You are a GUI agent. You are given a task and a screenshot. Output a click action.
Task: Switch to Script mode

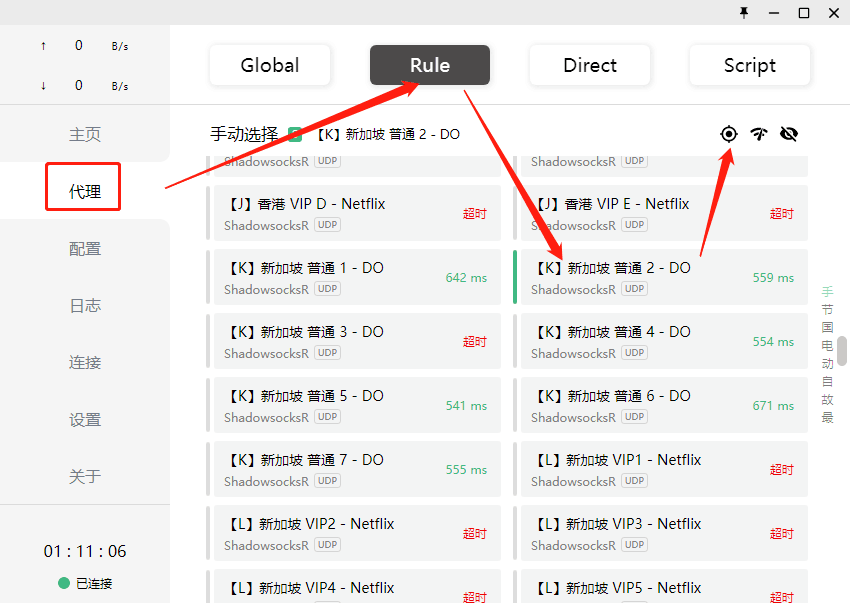coord(750,65)
